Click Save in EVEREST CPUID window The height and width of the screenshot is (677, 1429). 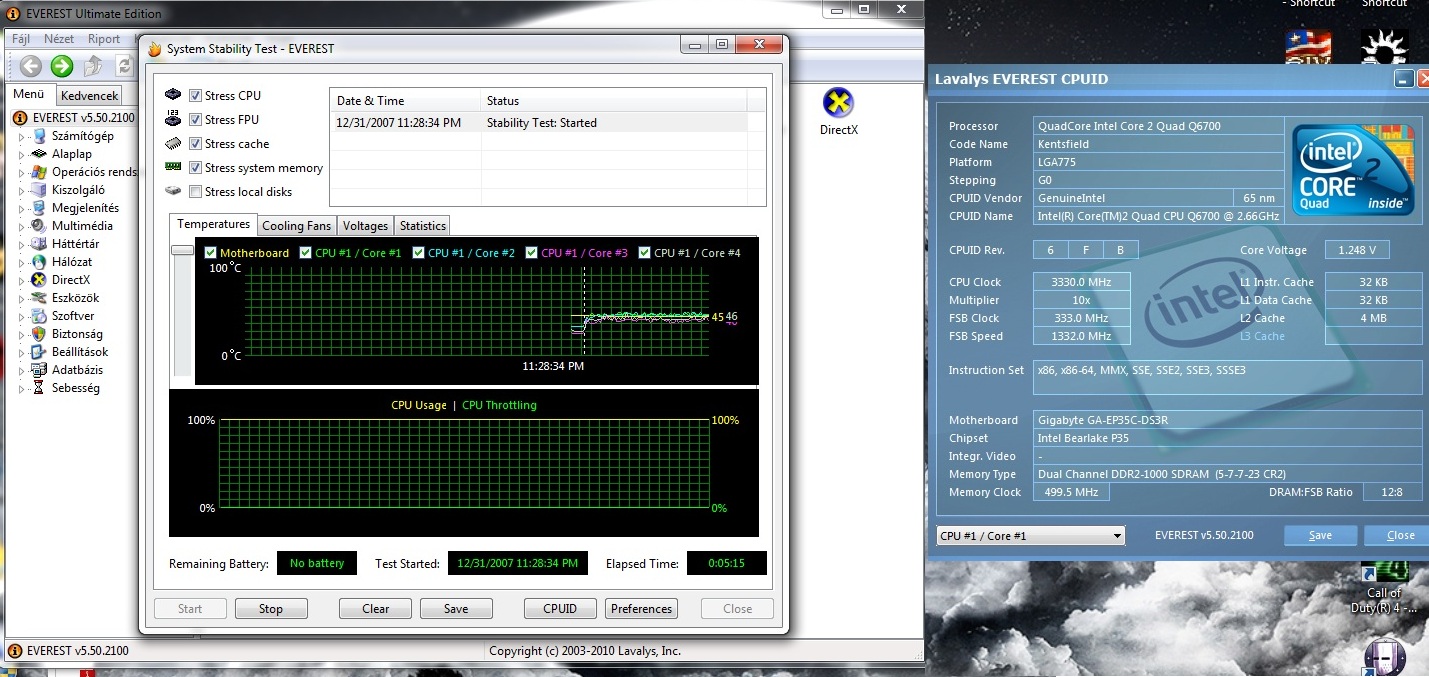1320,535
